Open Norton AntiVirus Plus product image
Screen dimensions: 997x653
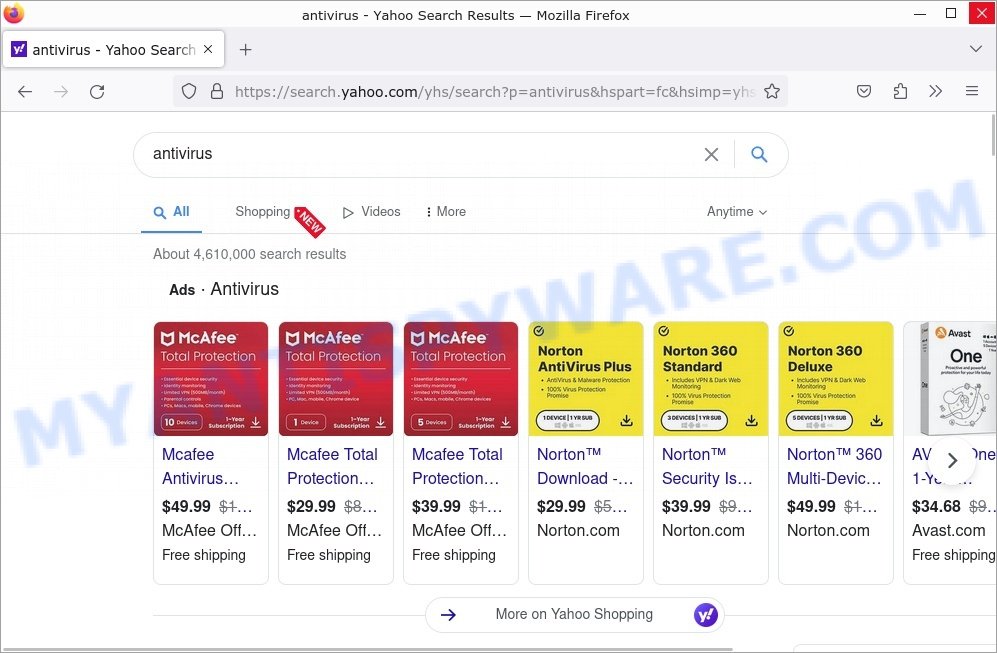tap(586, 379)
